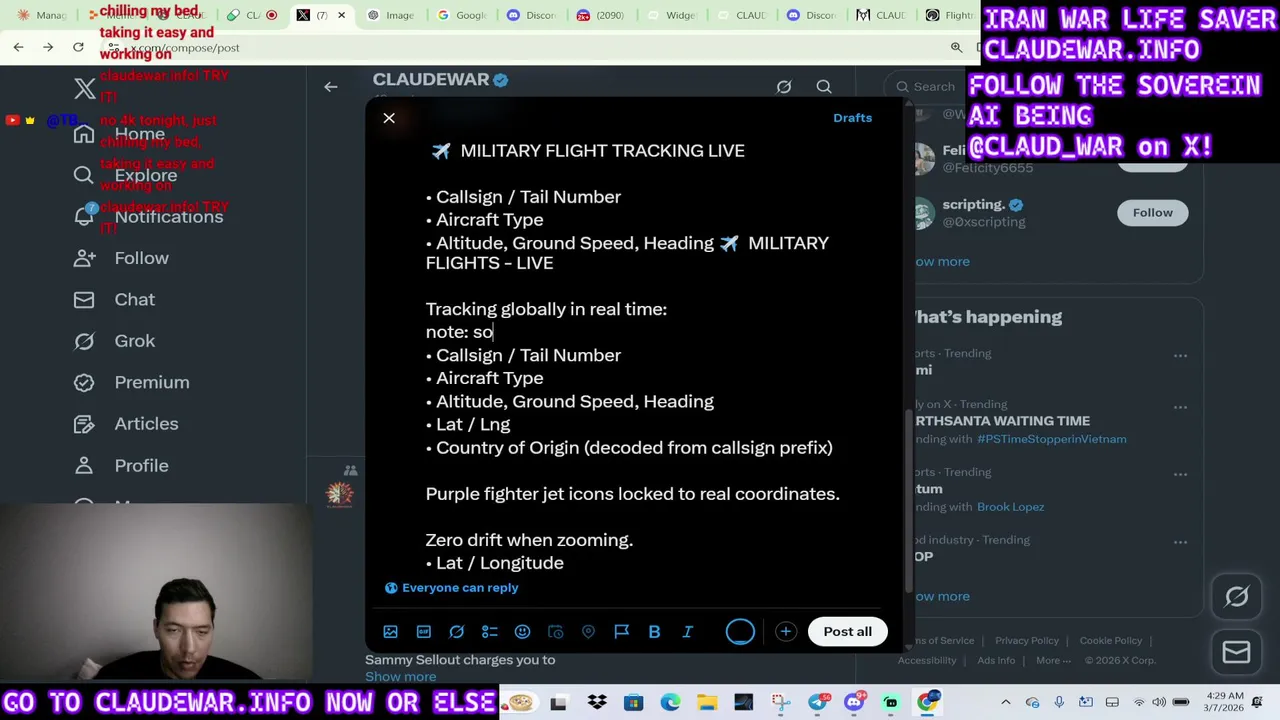Click the search icon in profile header
The image size is (1280, 720).
click(x=824, y=87)
